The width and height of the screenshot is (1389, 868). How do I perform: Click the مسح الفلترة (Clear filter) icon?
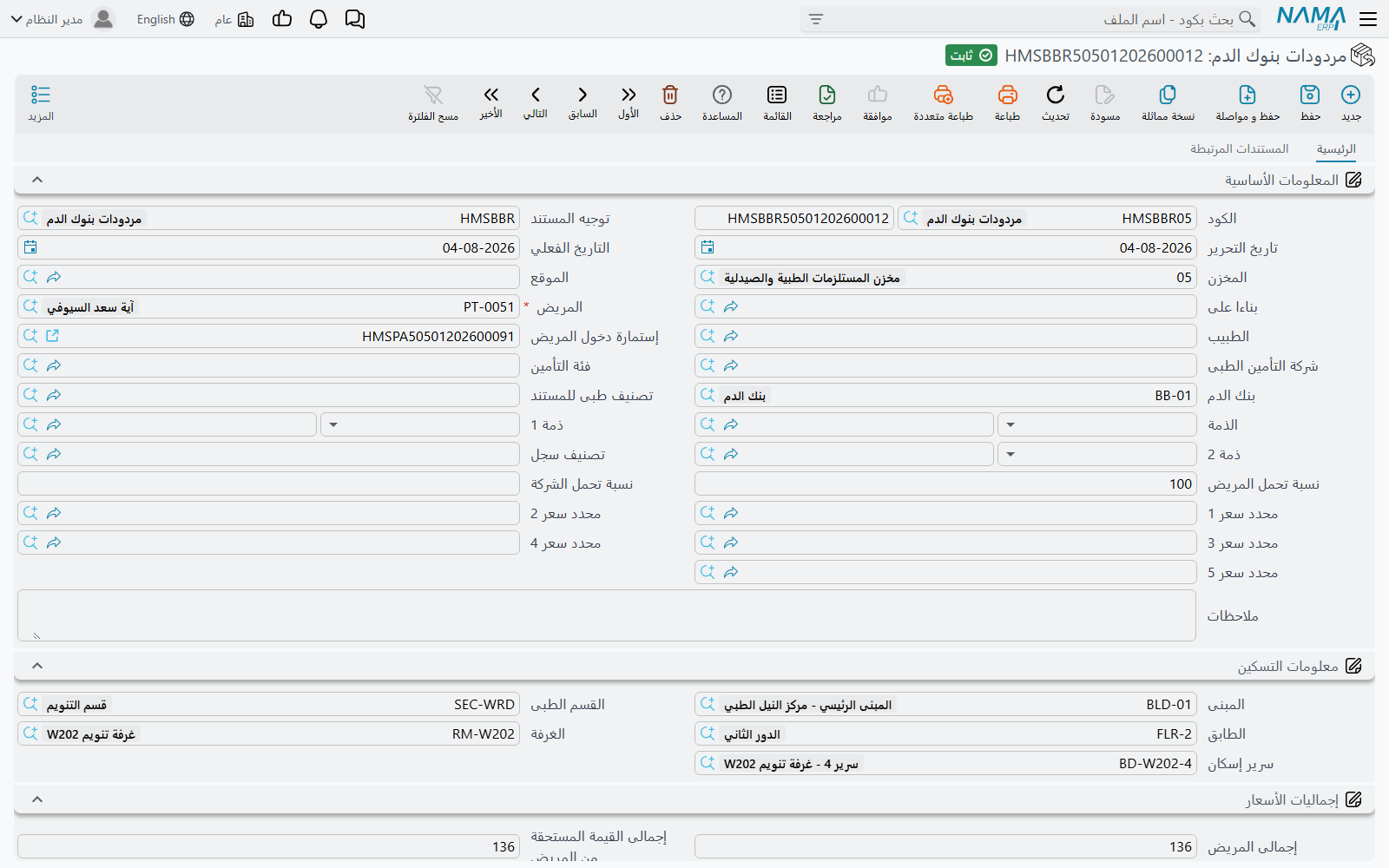point(433,95)
